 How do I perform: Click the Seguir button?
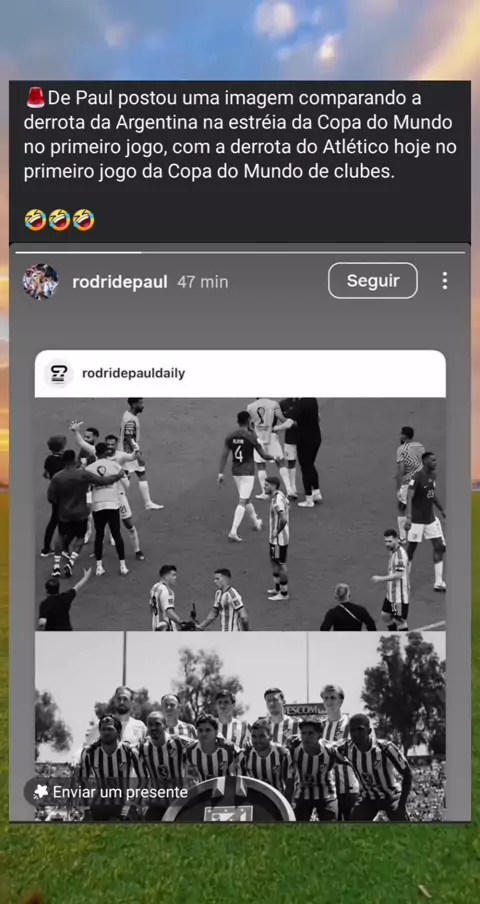tap(373, 281)
